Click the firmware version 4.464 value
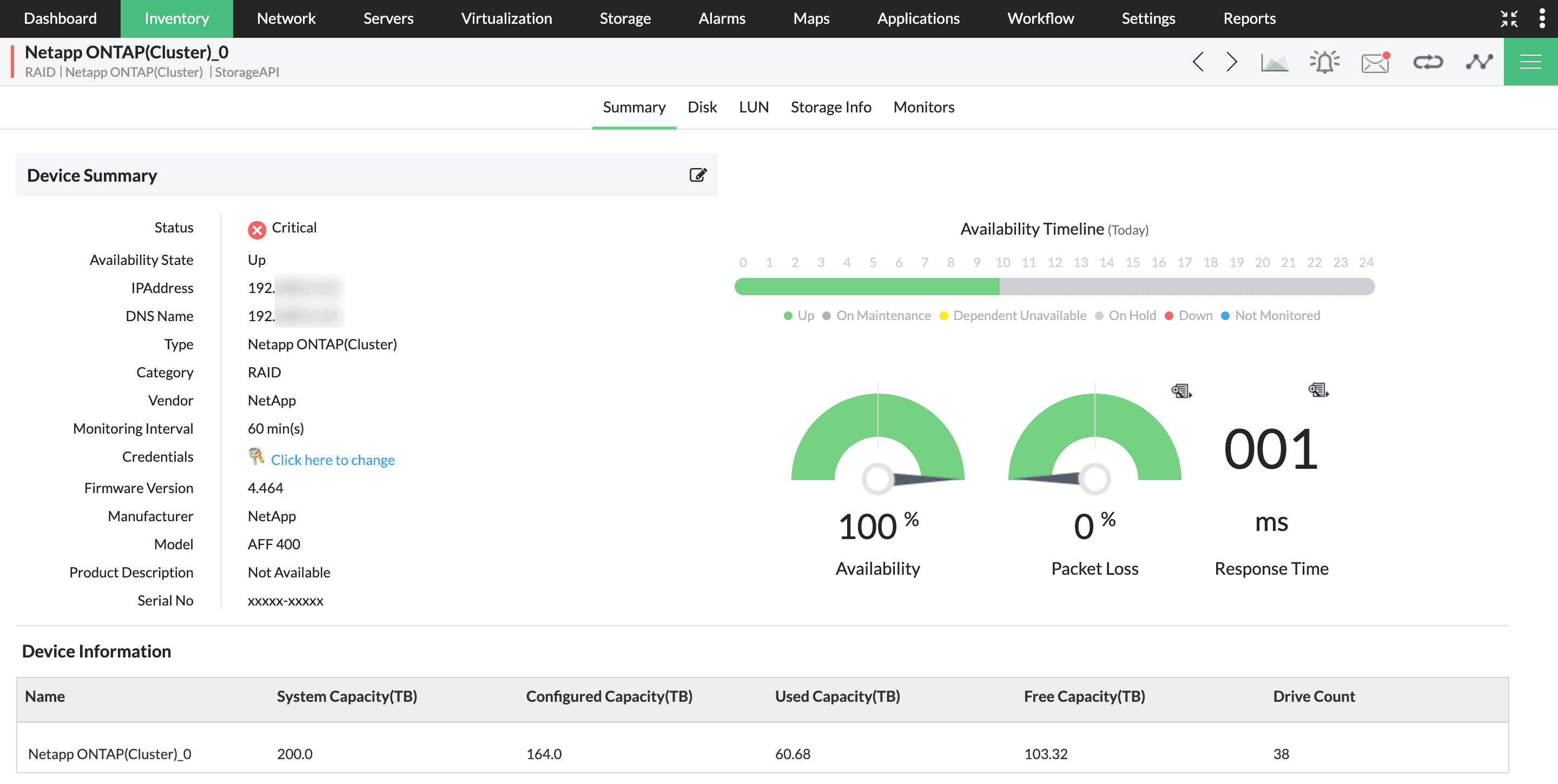1558x784 pixels. click(x=265, y=488)
